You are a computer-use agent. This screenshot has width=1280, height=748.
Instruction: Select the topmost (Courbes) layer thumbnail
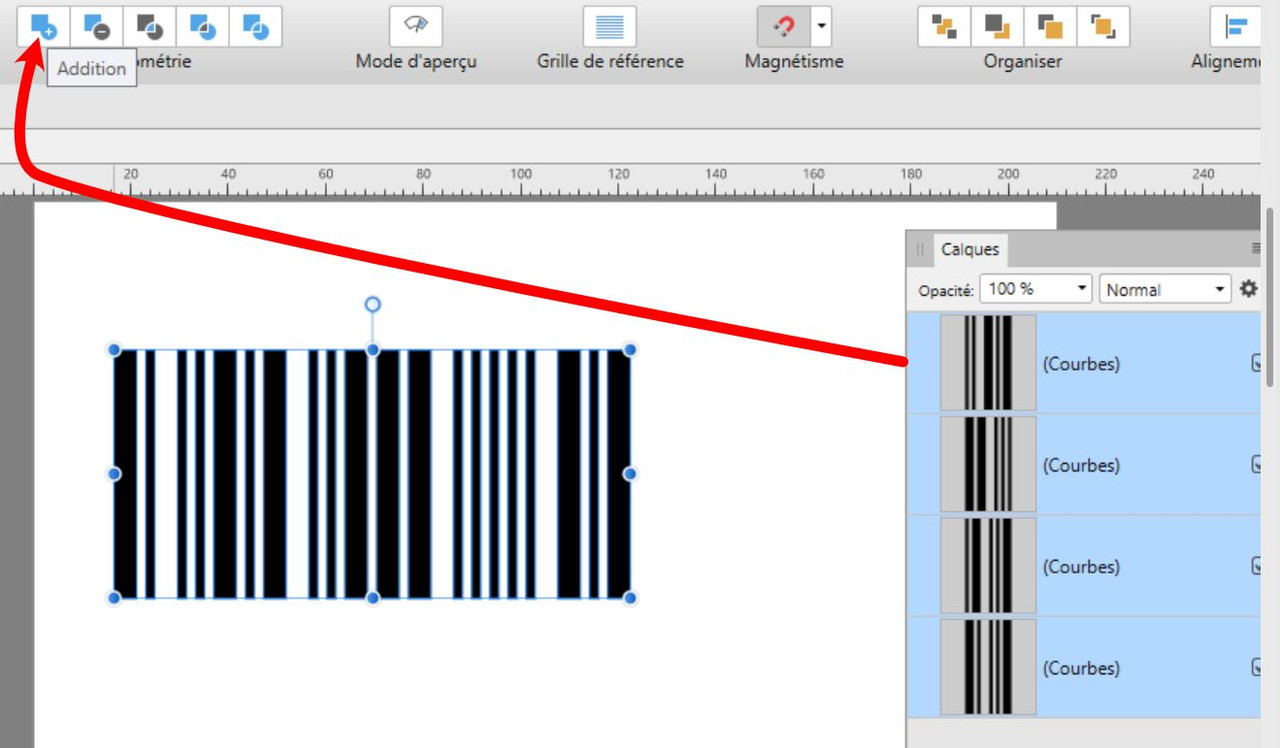(x=988, y=363)
